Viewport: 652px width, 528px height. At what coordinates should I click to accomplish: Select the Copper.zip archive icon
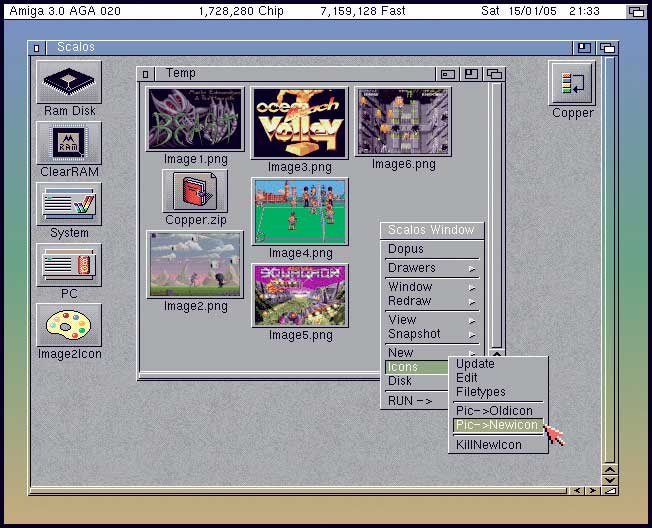coord(195,191)
